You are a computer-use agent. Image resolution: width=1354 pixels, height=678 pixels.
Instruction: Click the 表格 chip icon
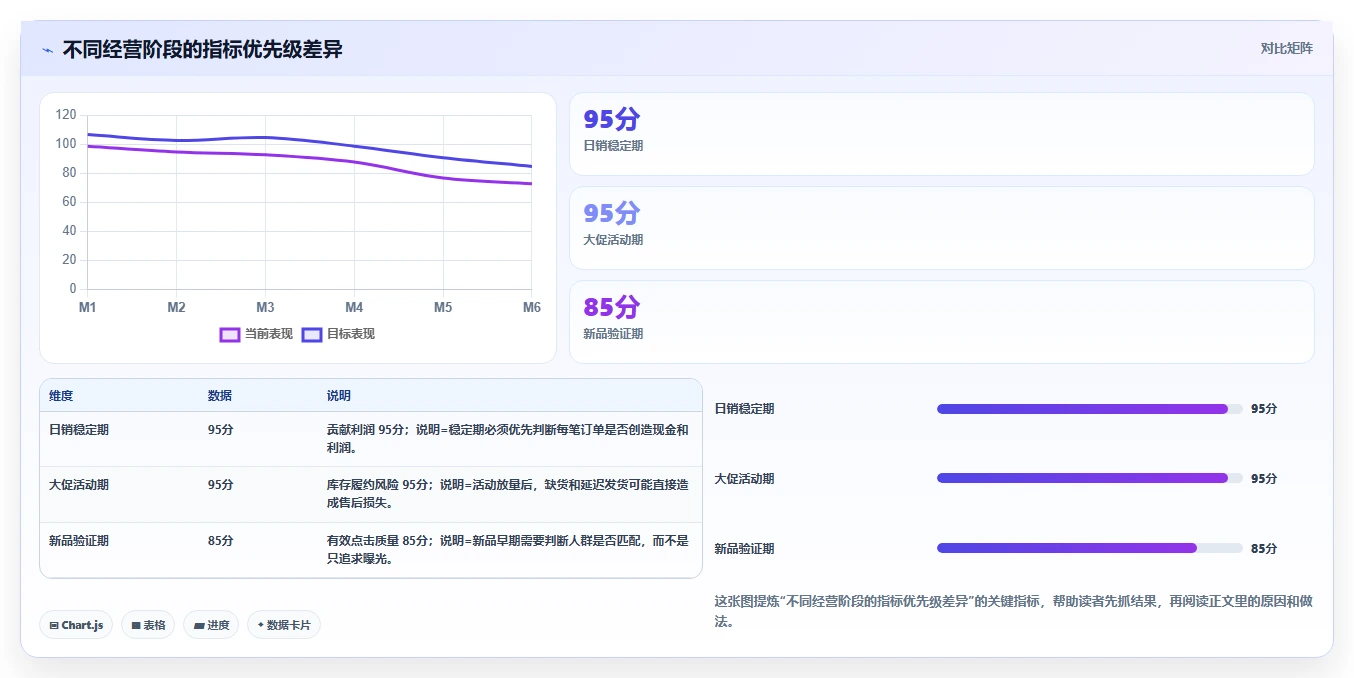coord(136,625)
